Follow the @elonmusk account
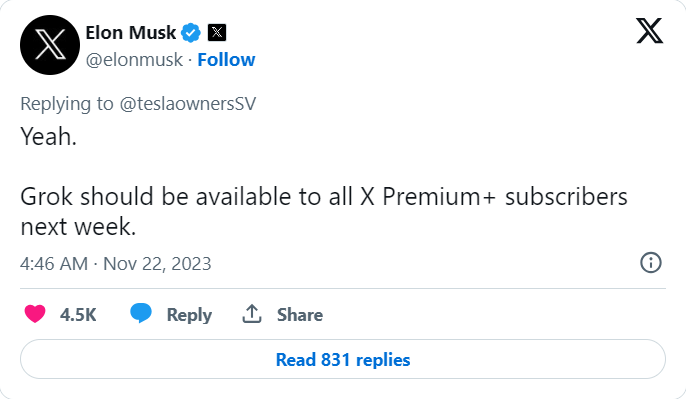Screen dimensions: 686x409 point(226,59)
